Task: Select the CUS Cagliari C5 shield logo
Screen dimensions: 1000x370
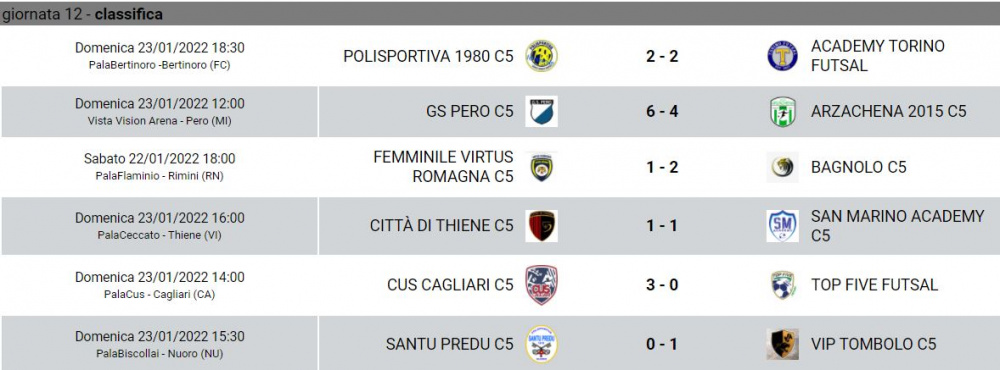Action: (x=541, y=285)
